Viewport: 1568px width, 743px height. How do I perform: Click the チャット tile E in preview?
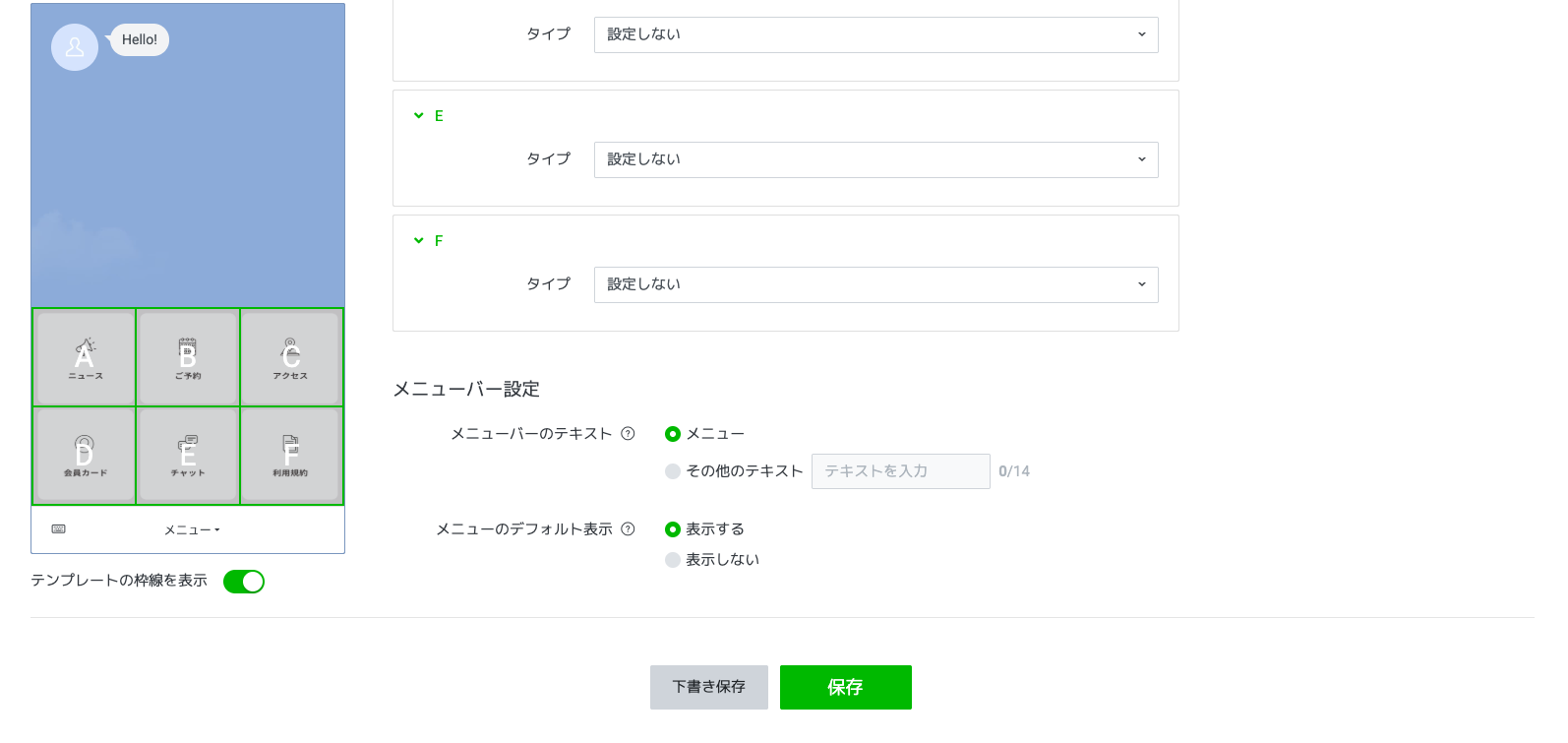[188, 456]
